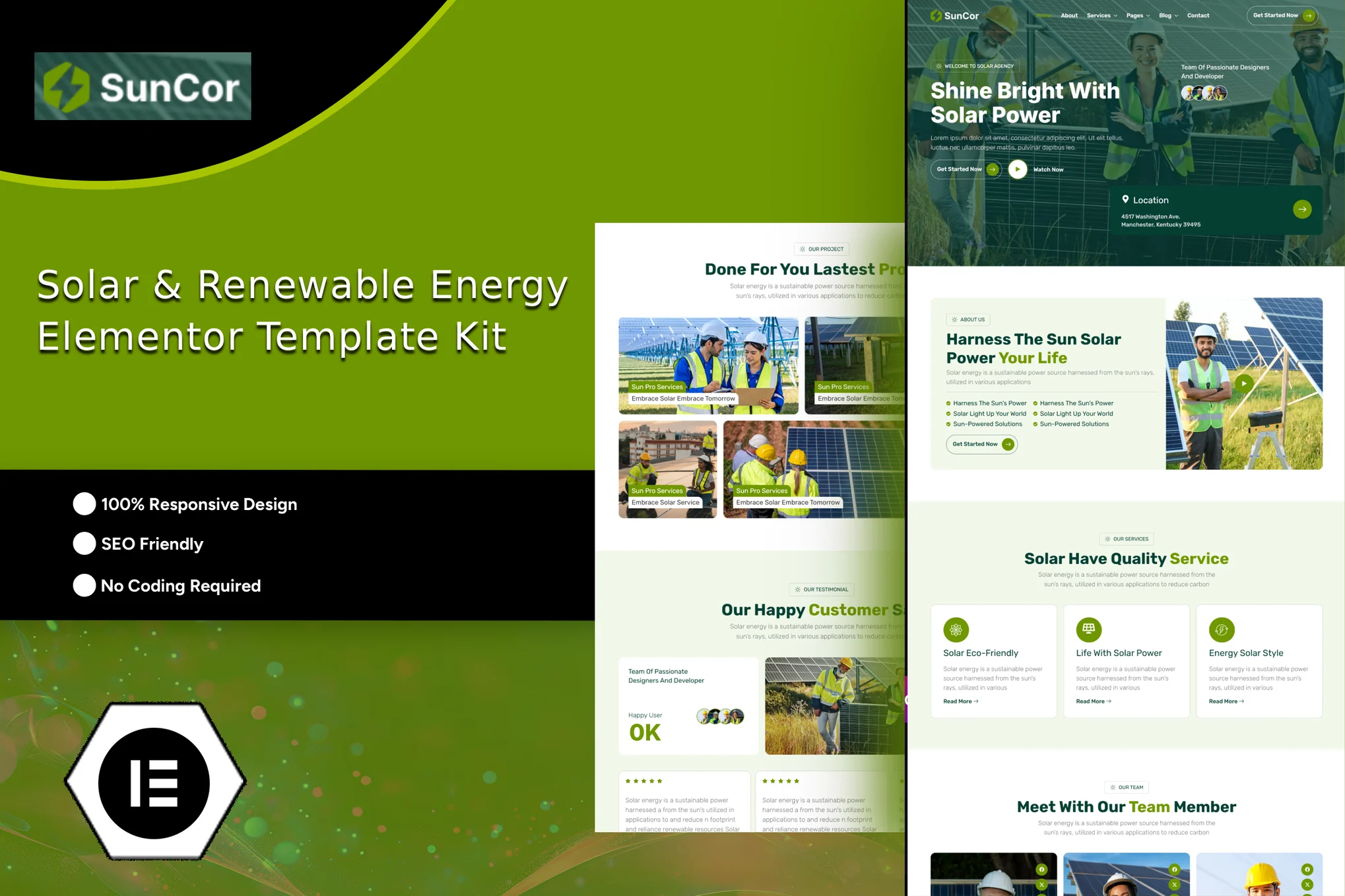1345x896 pixels.
Task: Expand the Services dropdown menu
Action: coord(1101,16)
